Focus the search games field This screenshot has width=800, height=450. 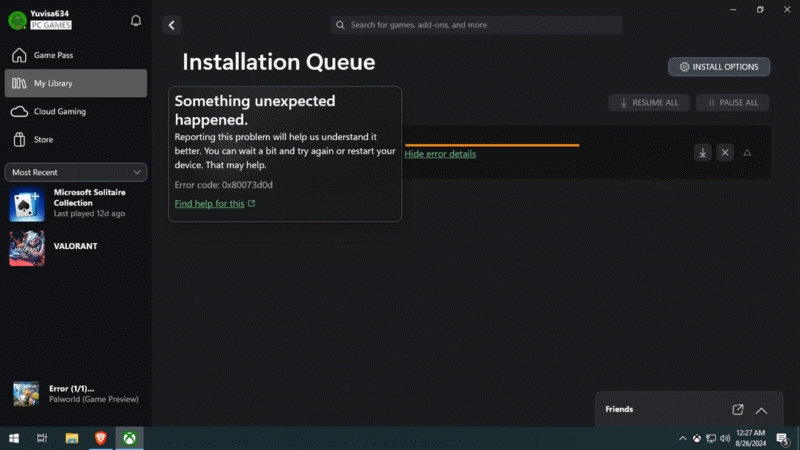click(x=476, y=25)
